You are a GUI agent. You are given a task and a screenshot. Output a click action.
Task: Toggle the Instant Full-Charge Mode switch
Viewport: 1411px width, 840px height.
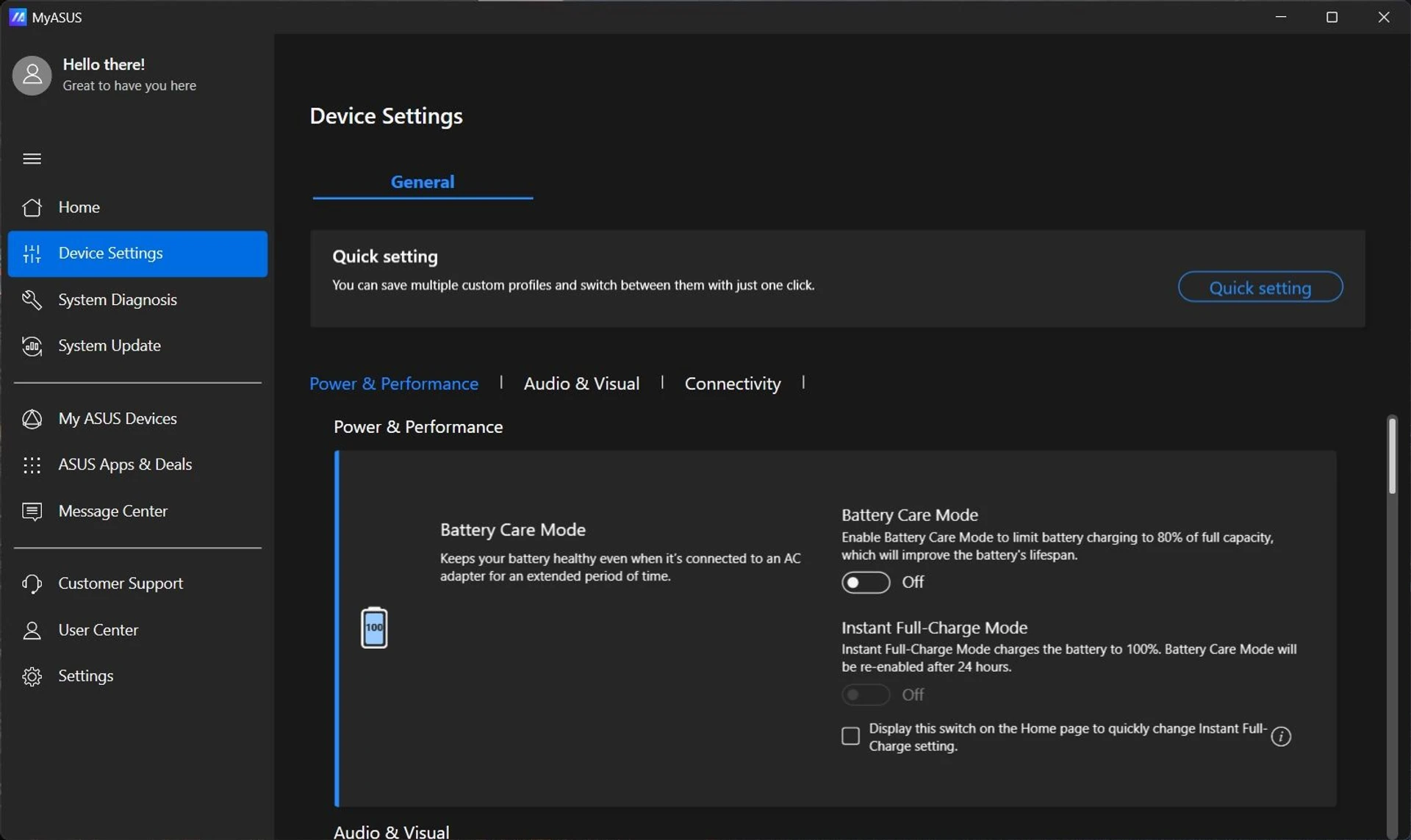click(x=866, y=694)
